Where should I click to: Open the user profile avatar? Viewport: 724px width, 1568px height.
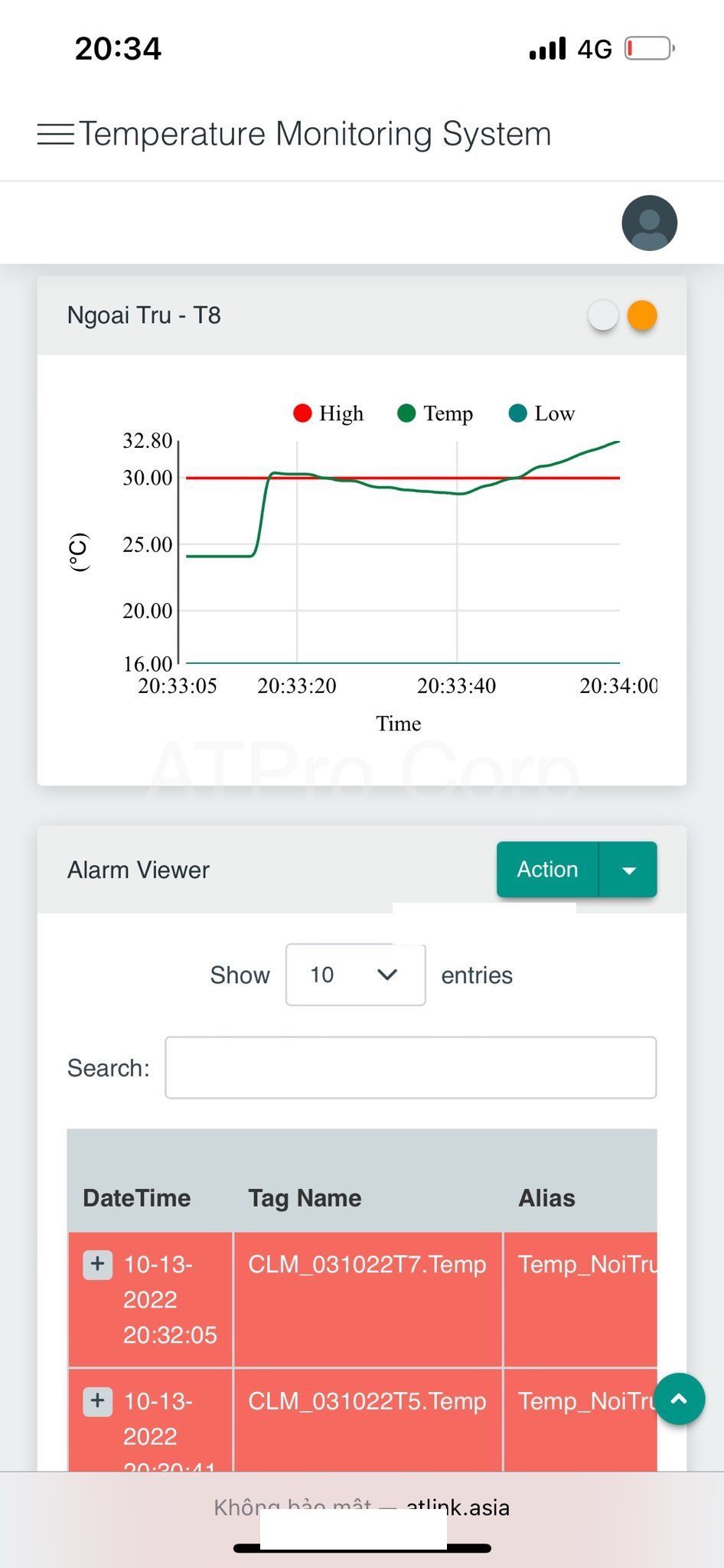pos(649,223)
